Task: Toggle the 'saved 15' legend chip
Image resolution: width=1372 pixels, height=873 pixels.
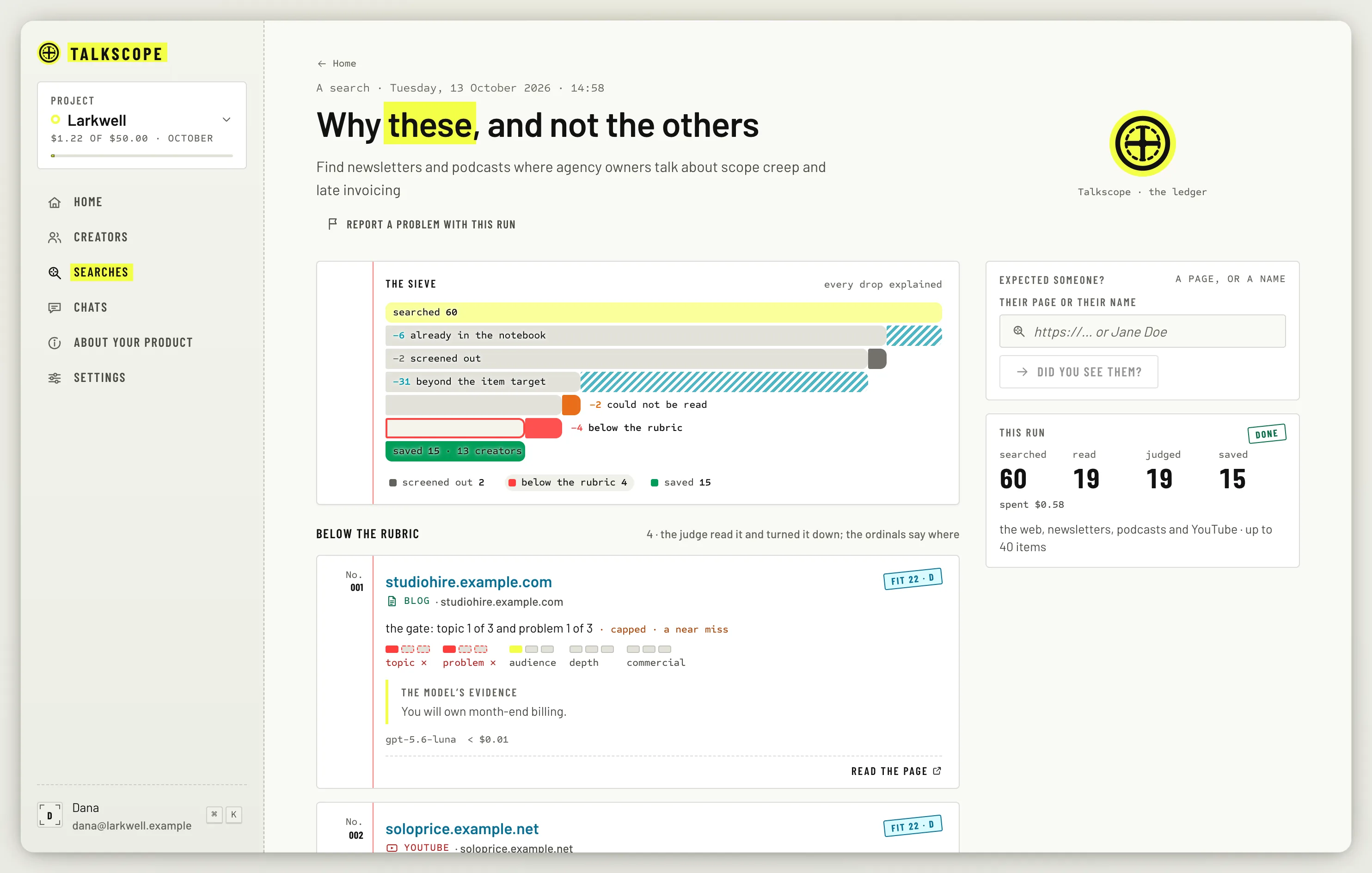Action: [x=681, y=482]
